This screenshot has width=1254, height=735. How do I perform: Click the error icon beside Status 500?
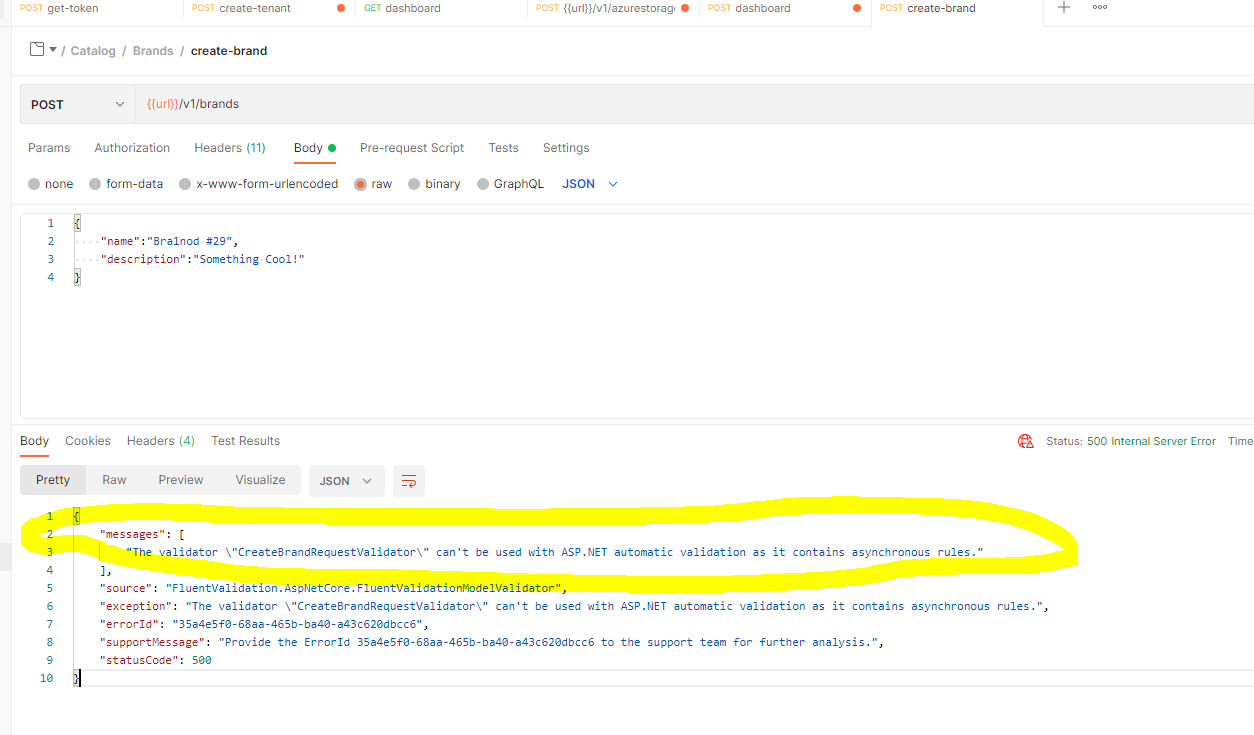pos(1025,440)
